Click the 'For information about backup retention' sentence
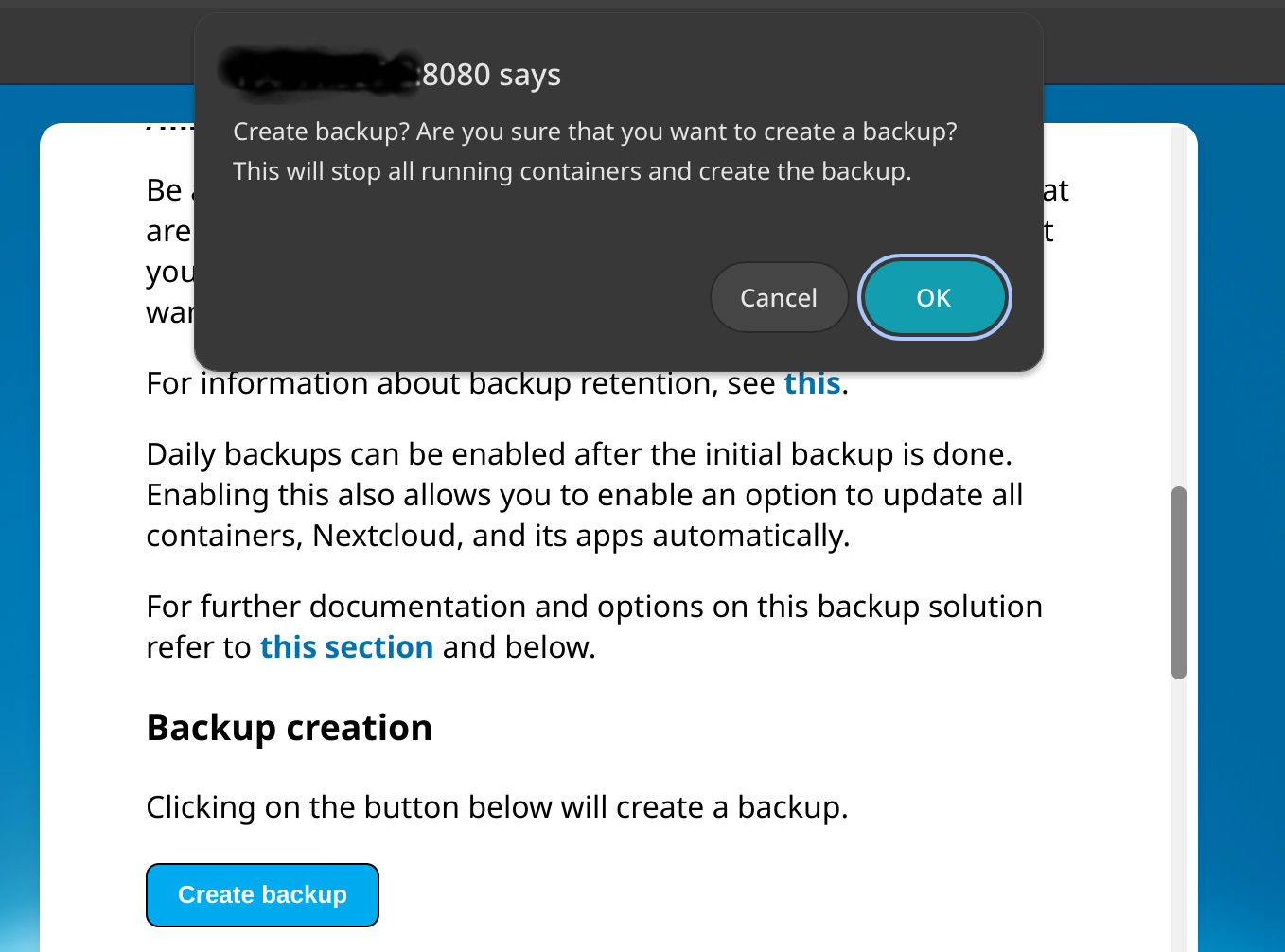 pyautogui.click(x=497, y=383)
